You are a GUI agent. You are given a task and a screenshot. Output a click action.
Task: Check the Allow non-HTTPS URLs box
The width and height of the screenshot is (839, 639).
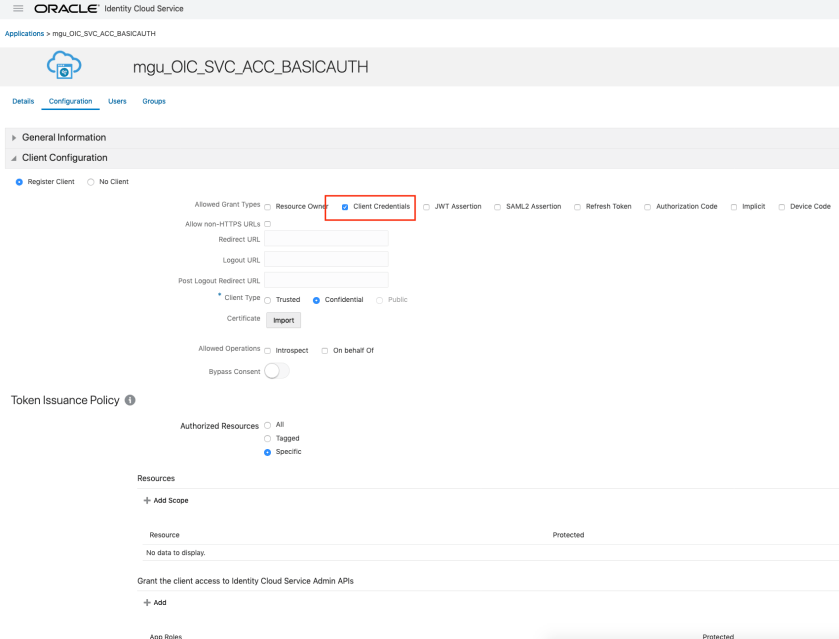[267, 224]
